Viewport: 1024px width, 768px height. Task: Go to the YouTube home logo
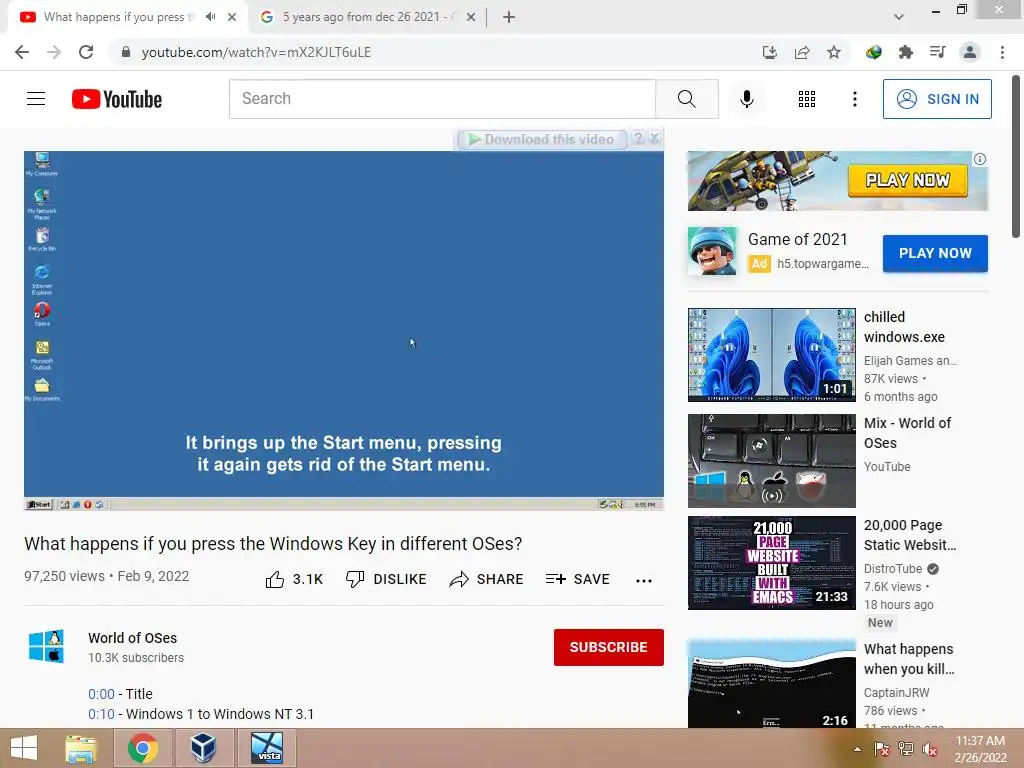[117, 99]
